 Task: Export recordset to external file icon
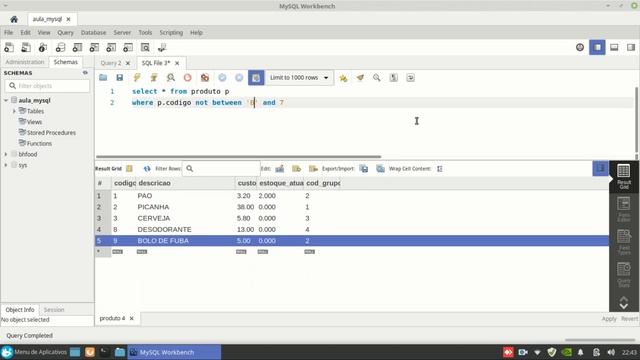[364, 169]
